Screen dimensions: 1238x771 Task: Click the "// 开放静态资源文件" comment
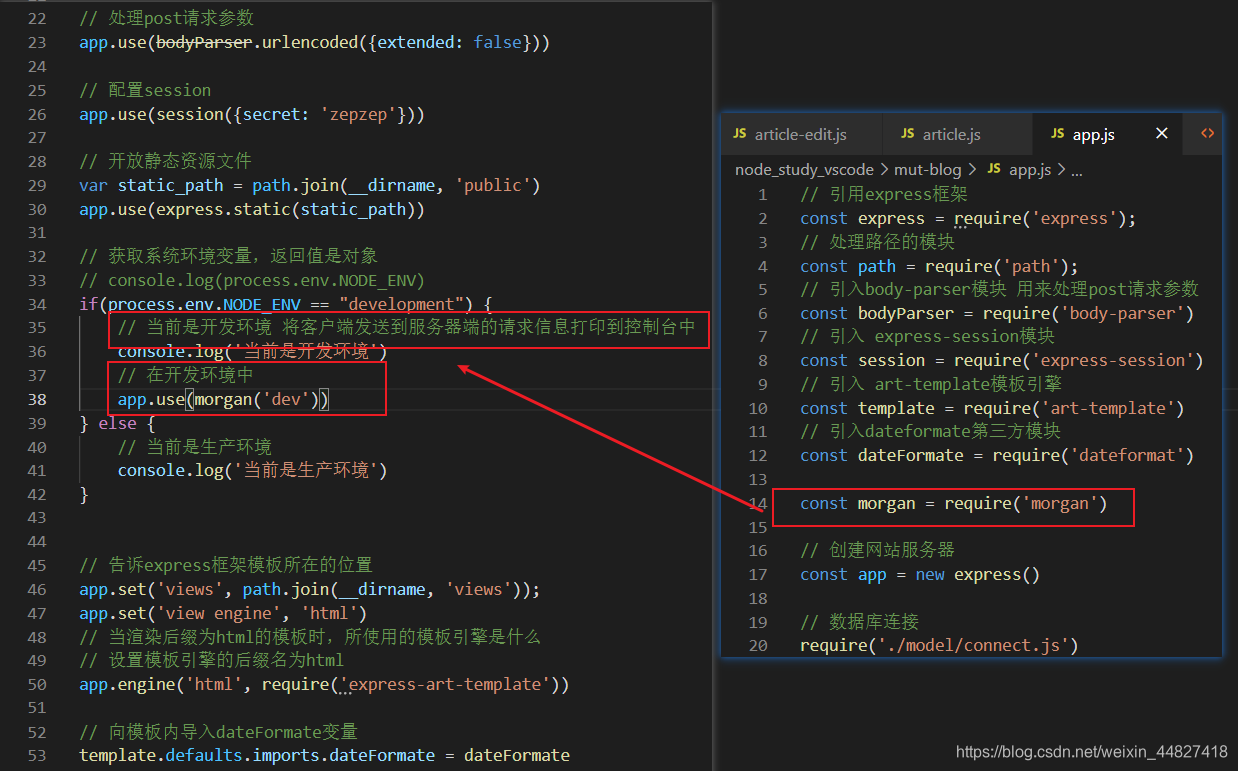166,161
